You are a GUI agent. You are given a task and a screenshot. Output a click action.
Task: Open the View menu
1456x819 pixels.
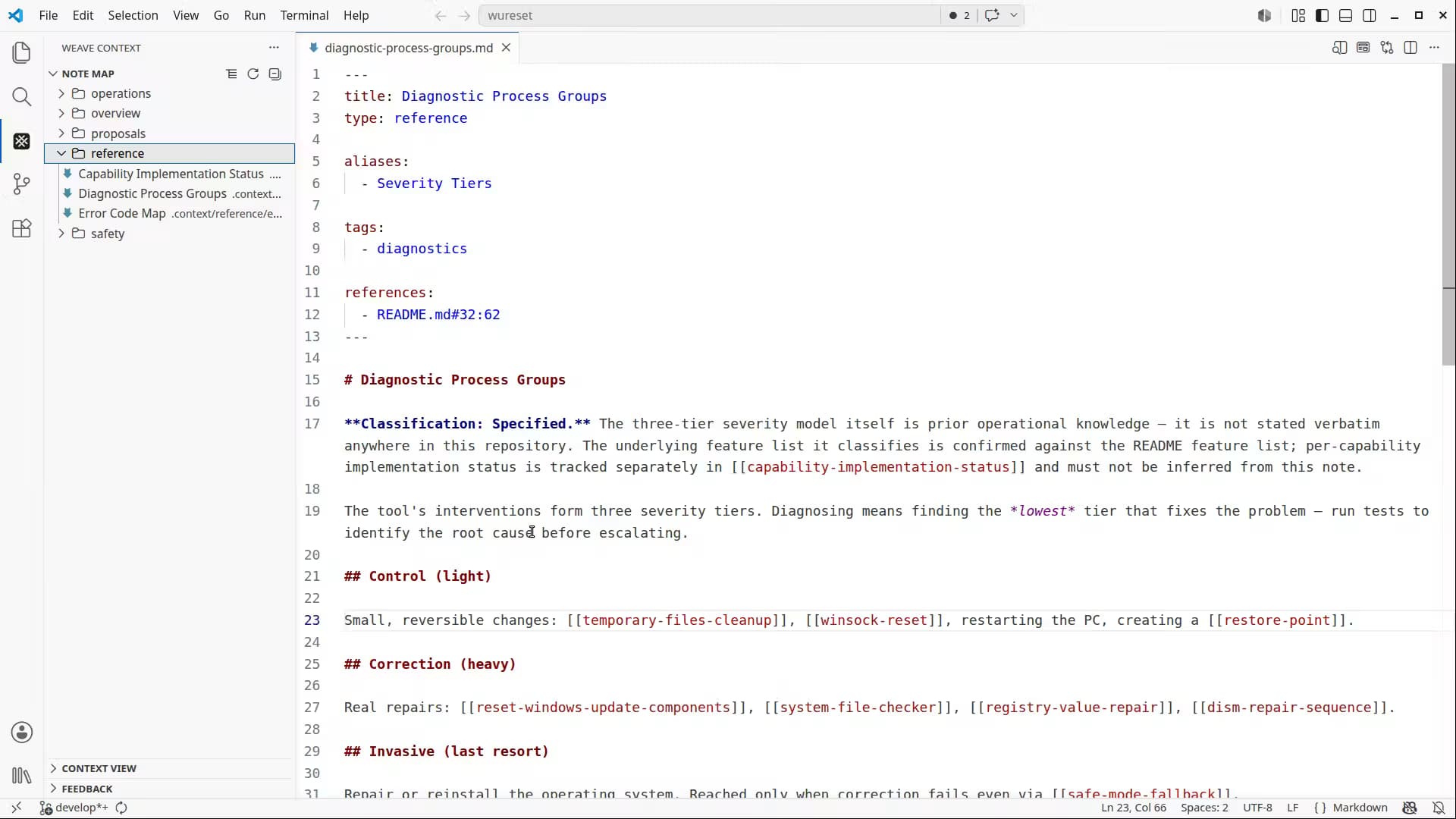[x=186, y=15]
